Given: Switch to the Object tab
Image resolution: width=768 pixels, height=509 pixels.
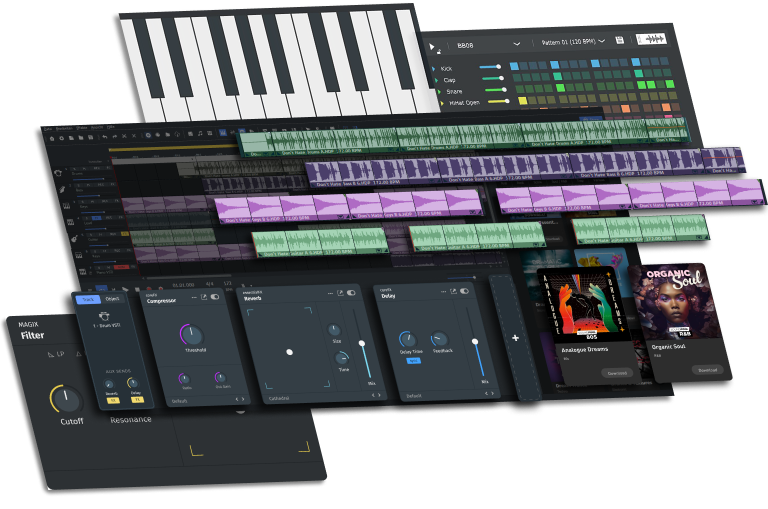Looking at the screenshot, I should 113,298.
